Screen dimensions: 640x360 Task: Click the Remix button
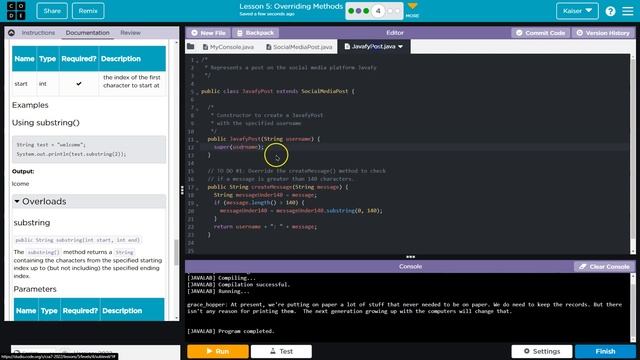point(88,11)
